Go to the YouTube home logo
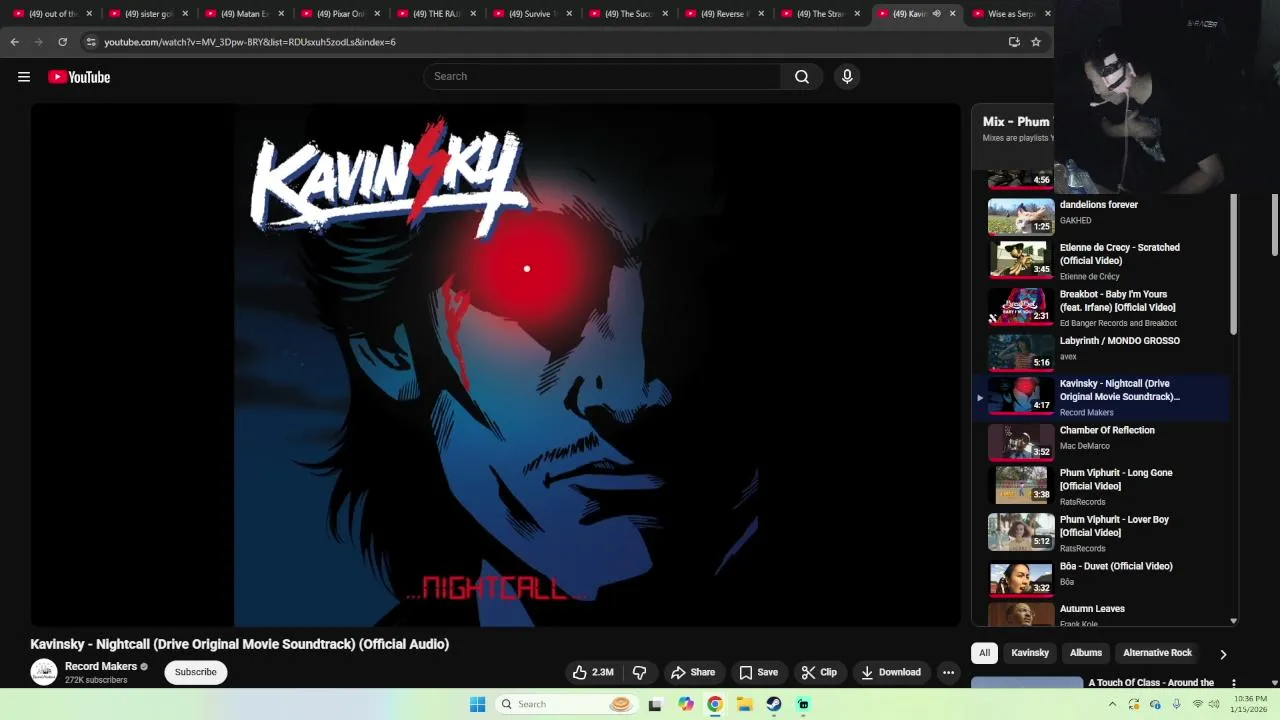The image size is (1280, 720). point(79,77)
